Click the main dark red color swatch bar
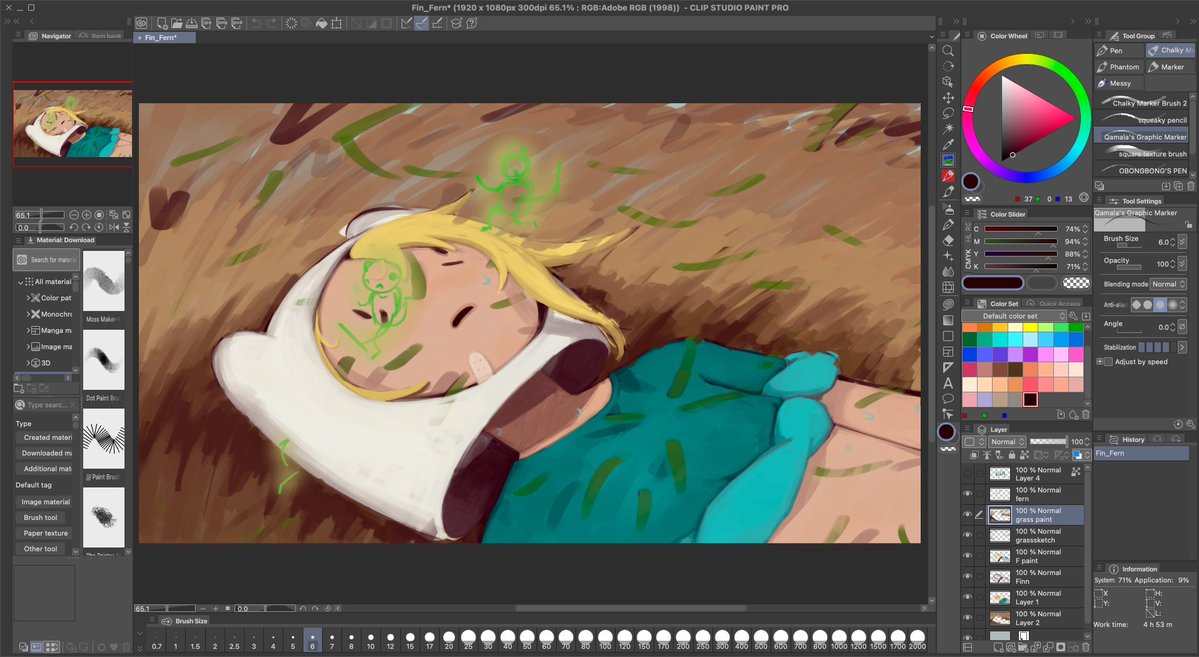The width and height of the screenshot is (1199, 657). tap(993, 283)
